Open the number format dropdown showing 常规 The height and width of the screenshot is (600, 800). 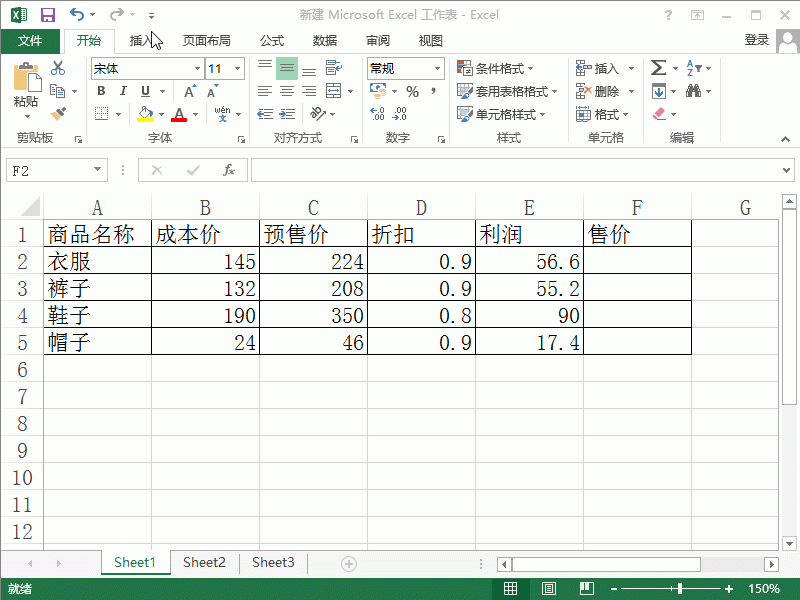[x=437, y=68]
